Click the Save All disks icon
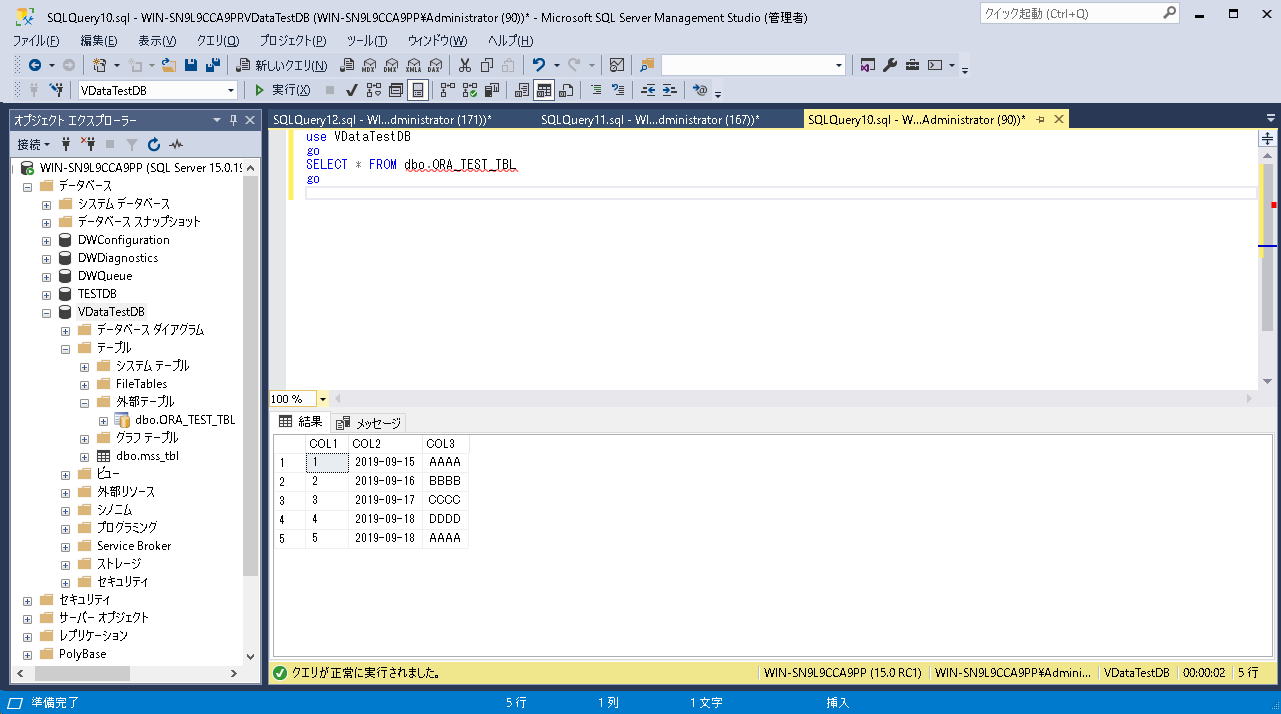The image size is (1281, 714). (x=212, y=65)
